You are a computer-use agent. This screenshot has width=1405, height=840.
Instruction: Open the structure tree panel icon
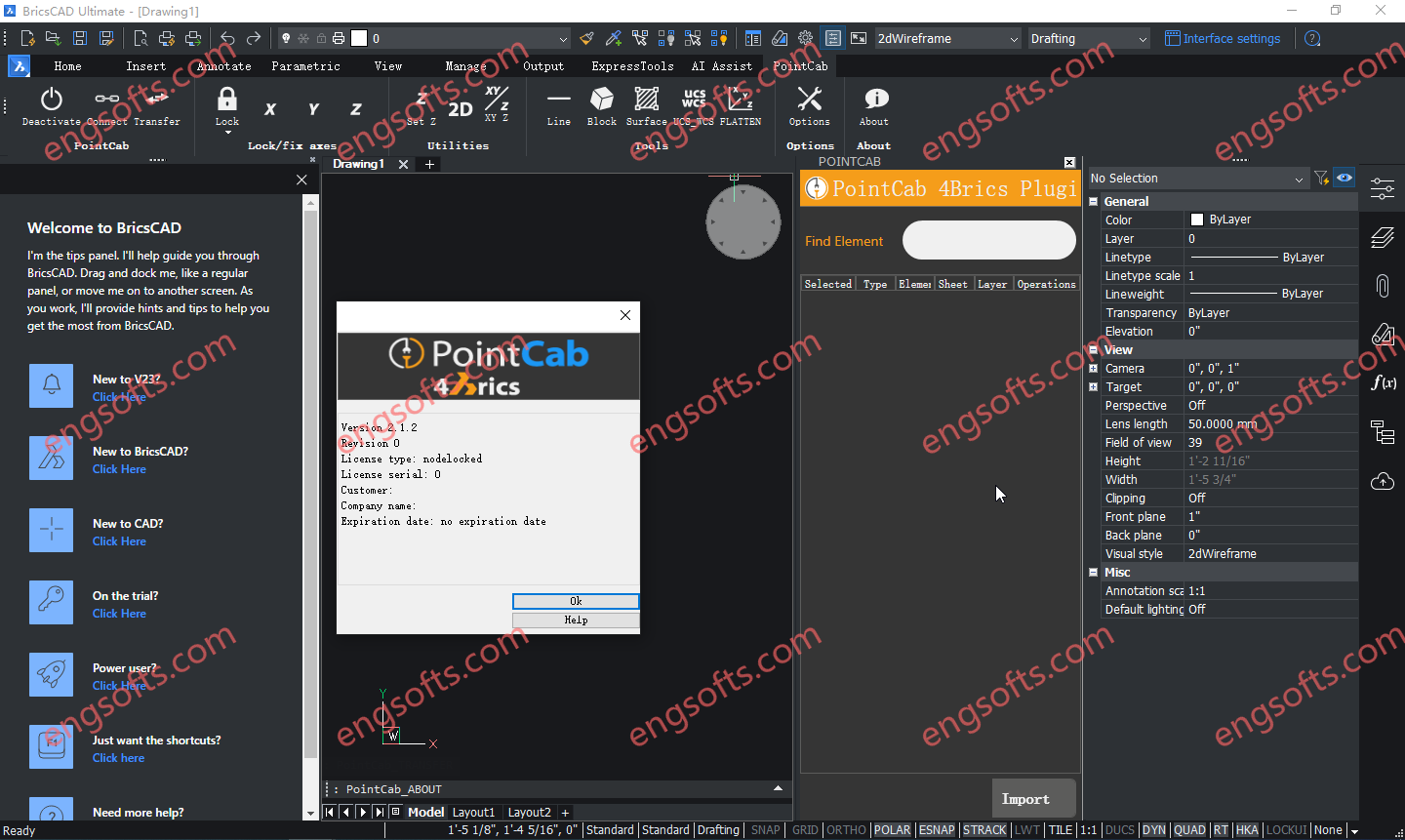(1383, 431)
